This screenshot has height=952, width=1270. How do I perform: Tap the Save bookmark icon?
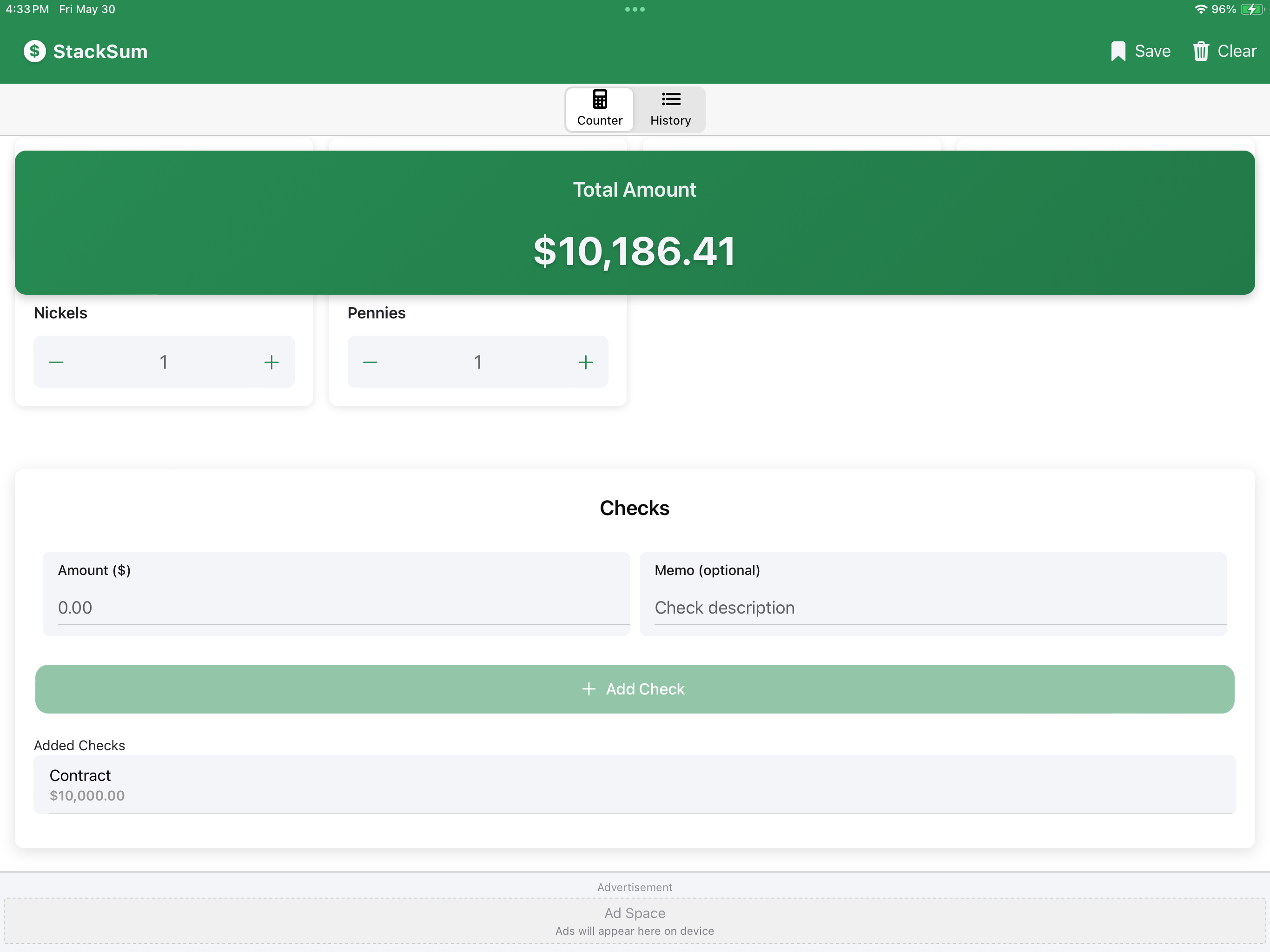pos(1118,51)
